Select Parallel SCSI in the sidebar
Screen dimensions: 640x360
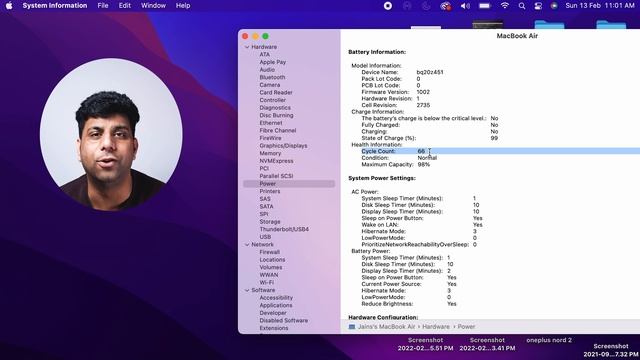point(276,176)
